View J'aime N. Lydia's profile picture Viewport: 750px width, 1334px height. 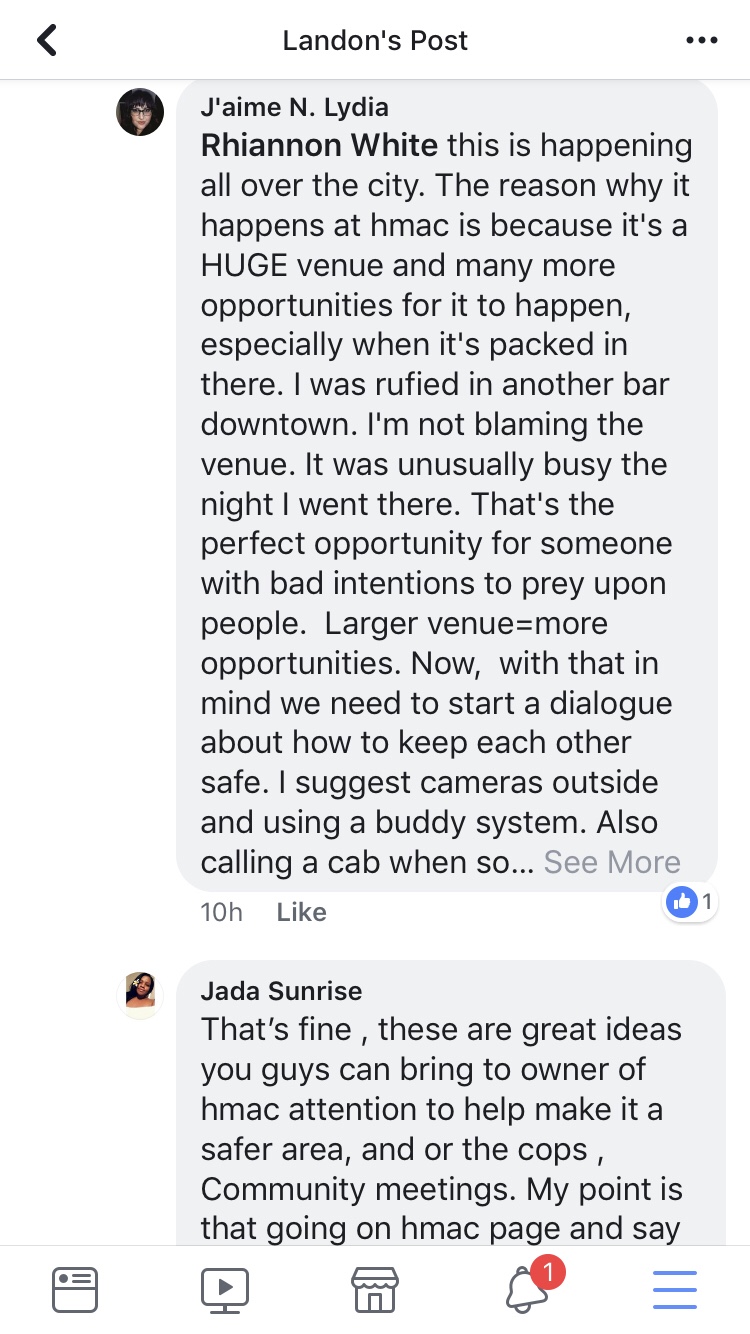coord(140,111)
